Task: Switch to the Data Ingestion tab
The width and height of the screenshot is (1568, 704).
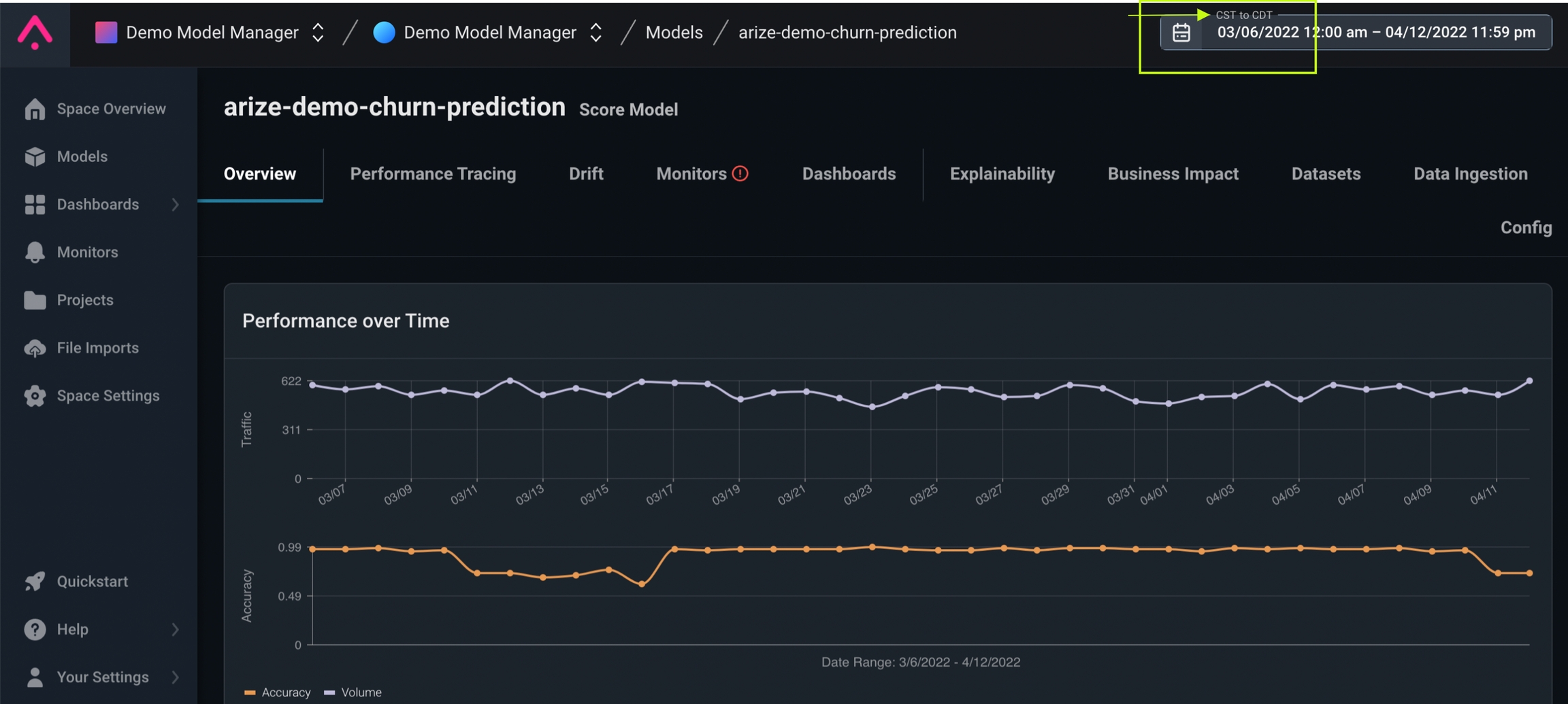Action: point(1471,173)
